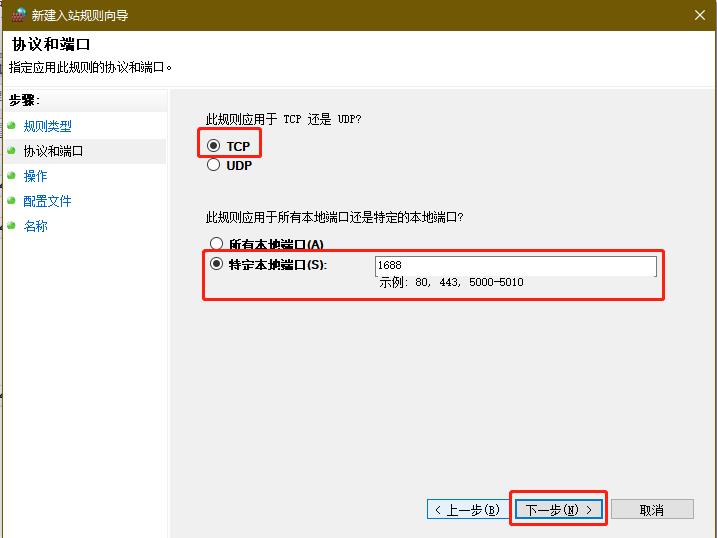Close the 新建入站规则向导 window

(x=698, y=15)
